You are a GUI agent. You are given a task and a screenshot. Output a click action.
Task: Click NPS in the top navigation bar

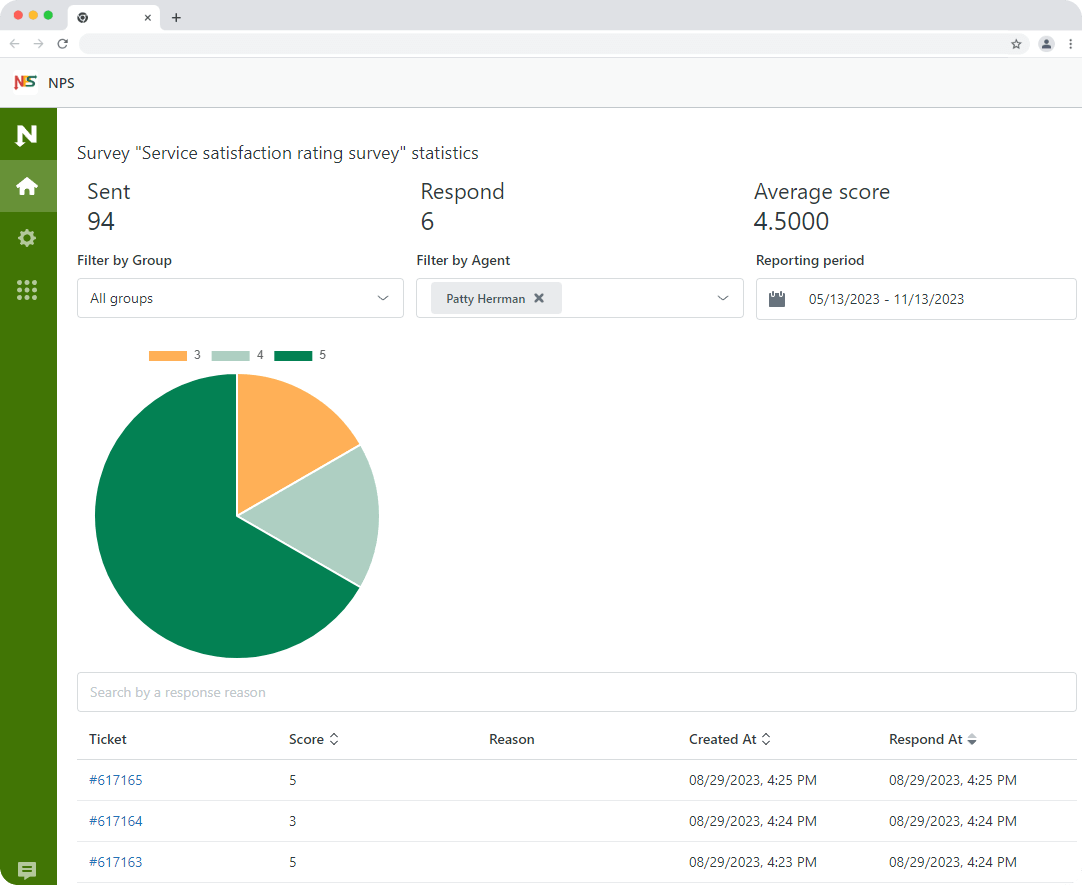pos(62,83)
